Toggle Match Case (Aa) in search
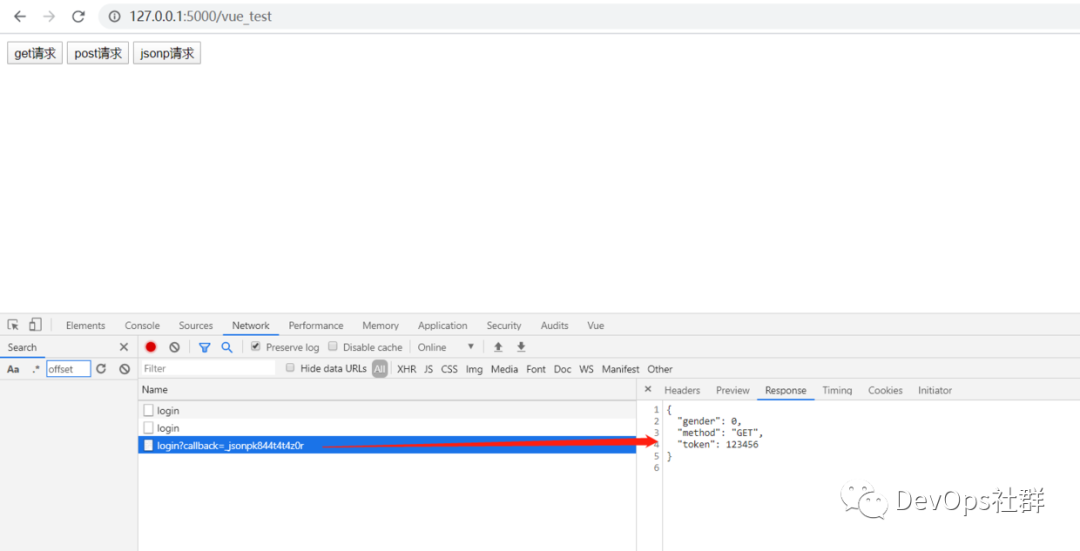 13,369
